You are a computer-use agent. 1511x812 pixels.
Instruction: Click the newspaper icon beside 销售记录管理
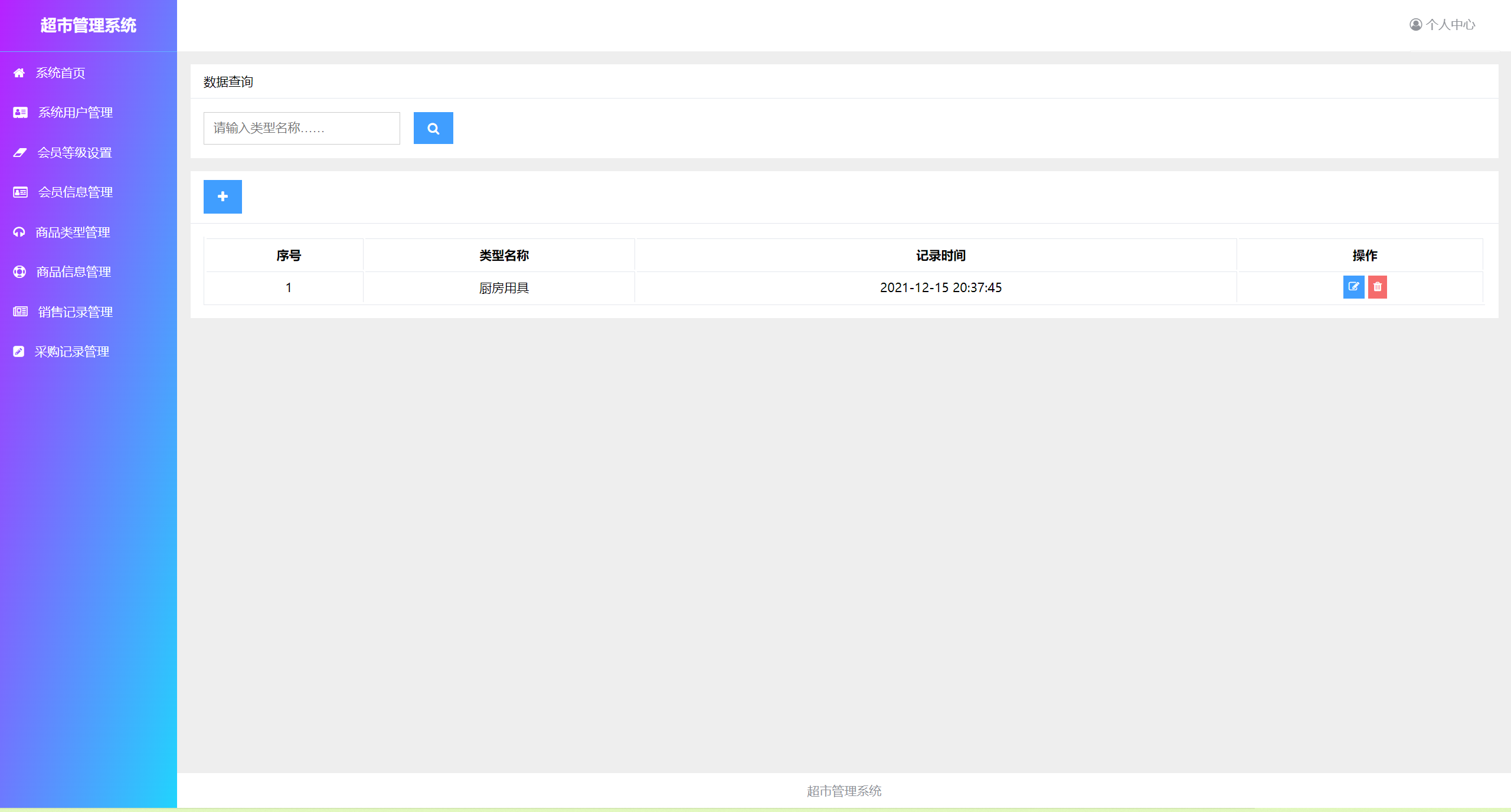point(20,312)
